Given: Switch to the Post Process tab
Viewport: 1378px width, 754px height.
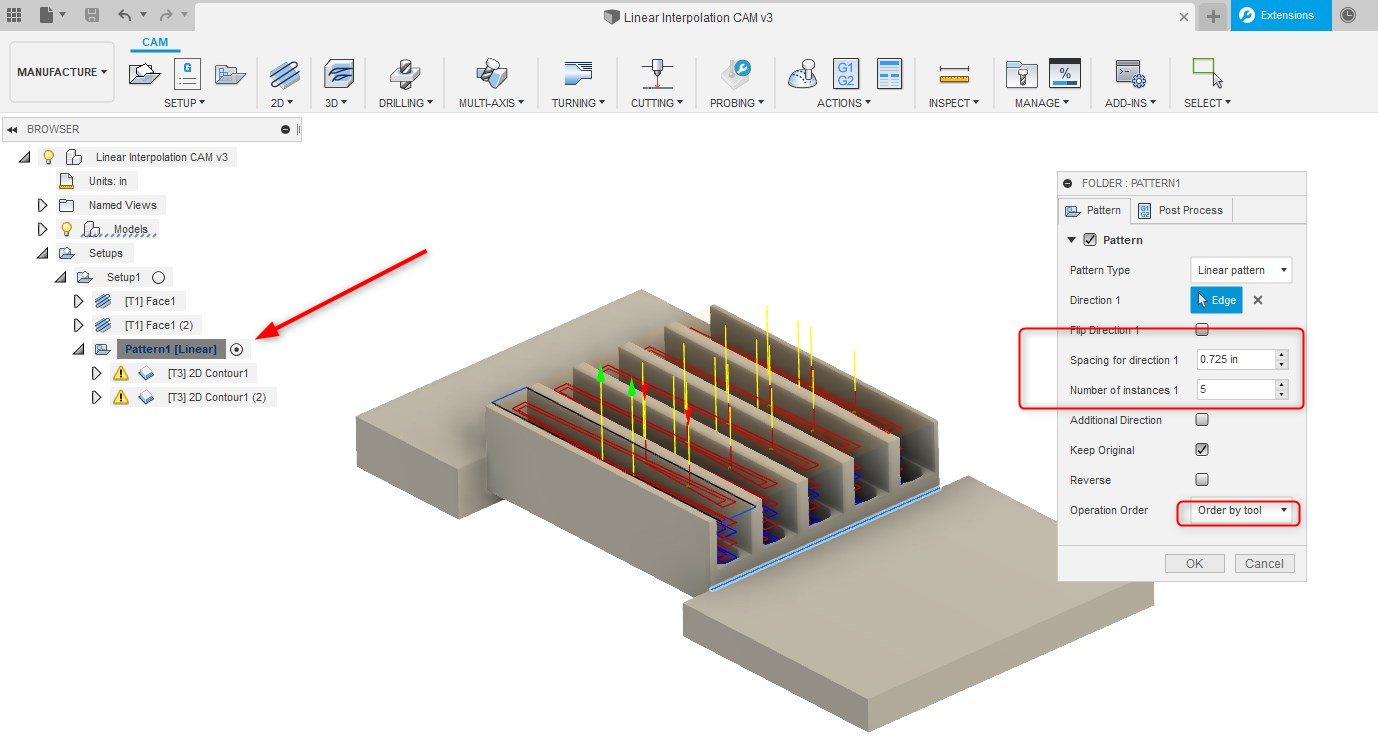Looking at the screenshot, I should pyautogui.click(x=1180, y=210).
